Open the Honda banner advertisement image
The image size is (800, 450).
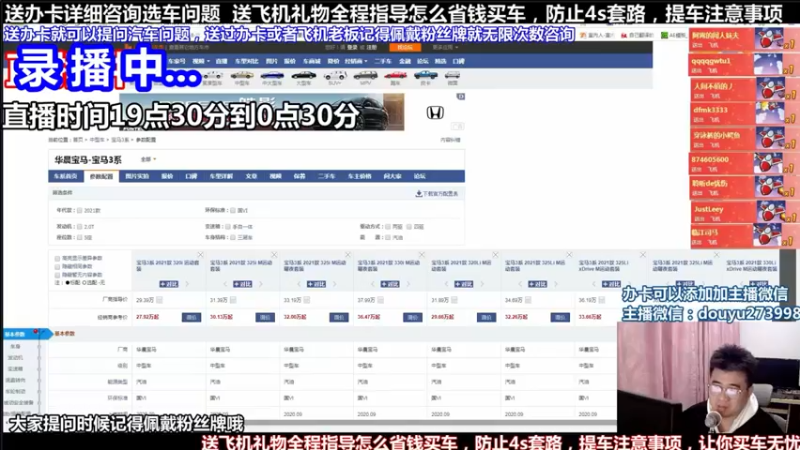[x=262, y=112]
